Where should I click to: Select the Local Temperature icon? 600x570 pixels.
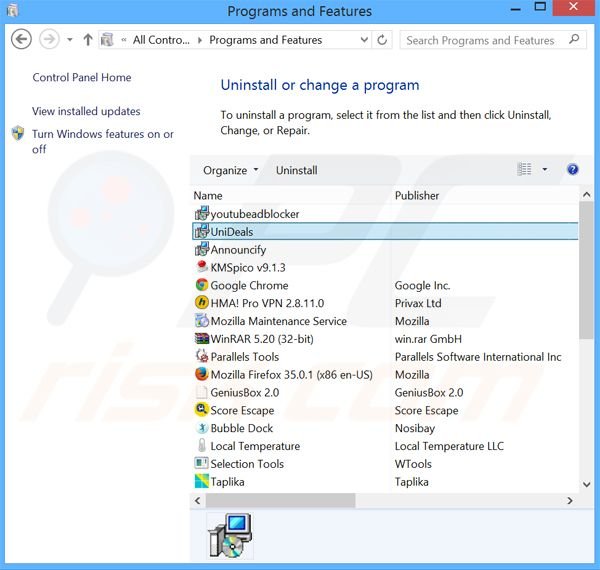coord(202,446)
